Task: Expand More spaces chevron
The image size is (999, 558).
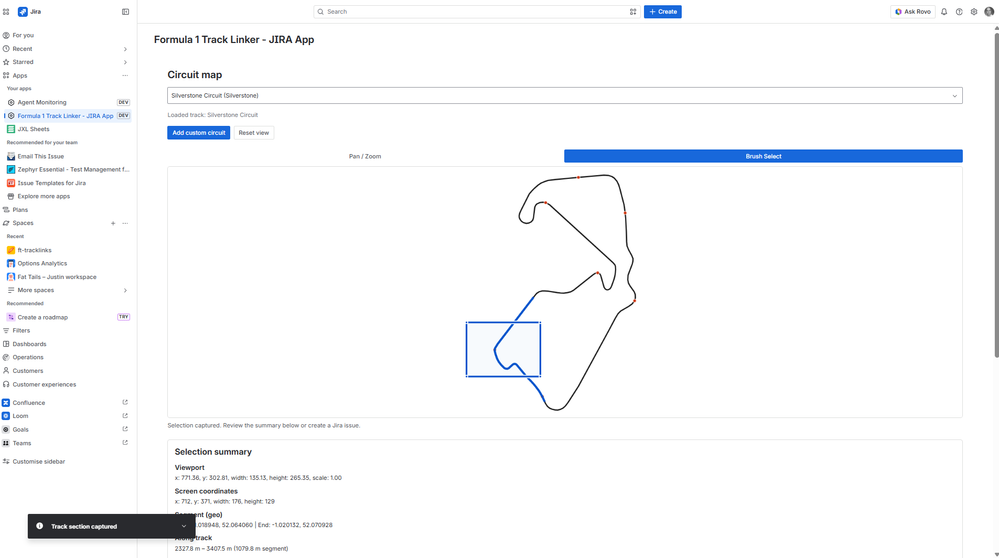Action: point(125,290)
